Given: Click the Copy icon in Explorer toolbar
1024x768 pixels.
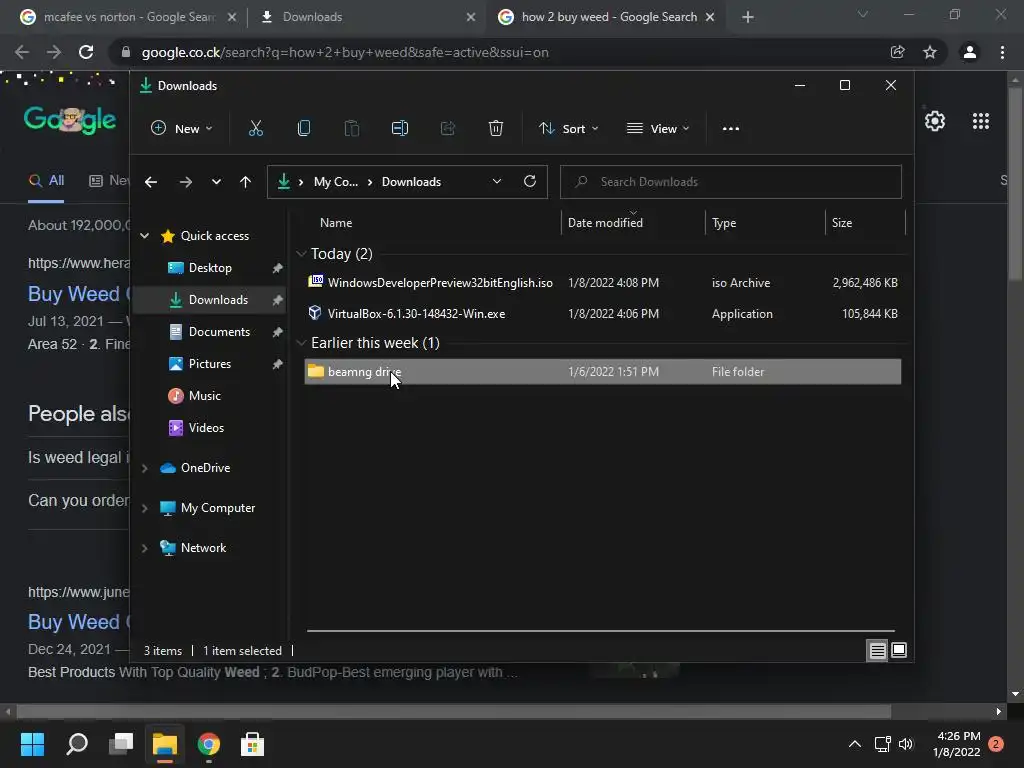Looking at the screenshot, I should (304, 129).
